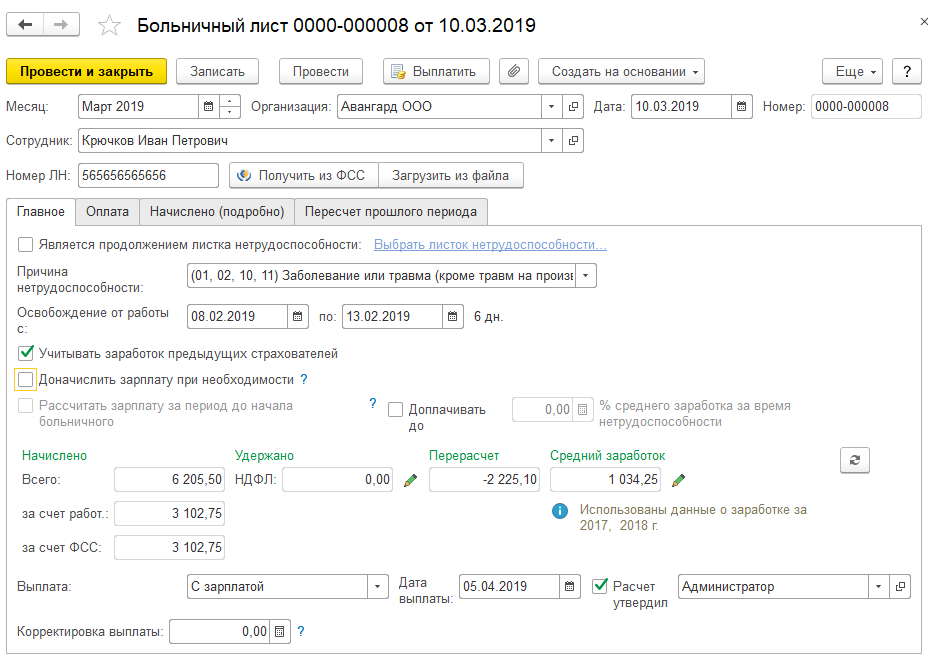Follow the Выбрать листок нетрудоспособности link
Viewport: 928px width, 662px height.
pyautogui.click(x=490, y=245)
